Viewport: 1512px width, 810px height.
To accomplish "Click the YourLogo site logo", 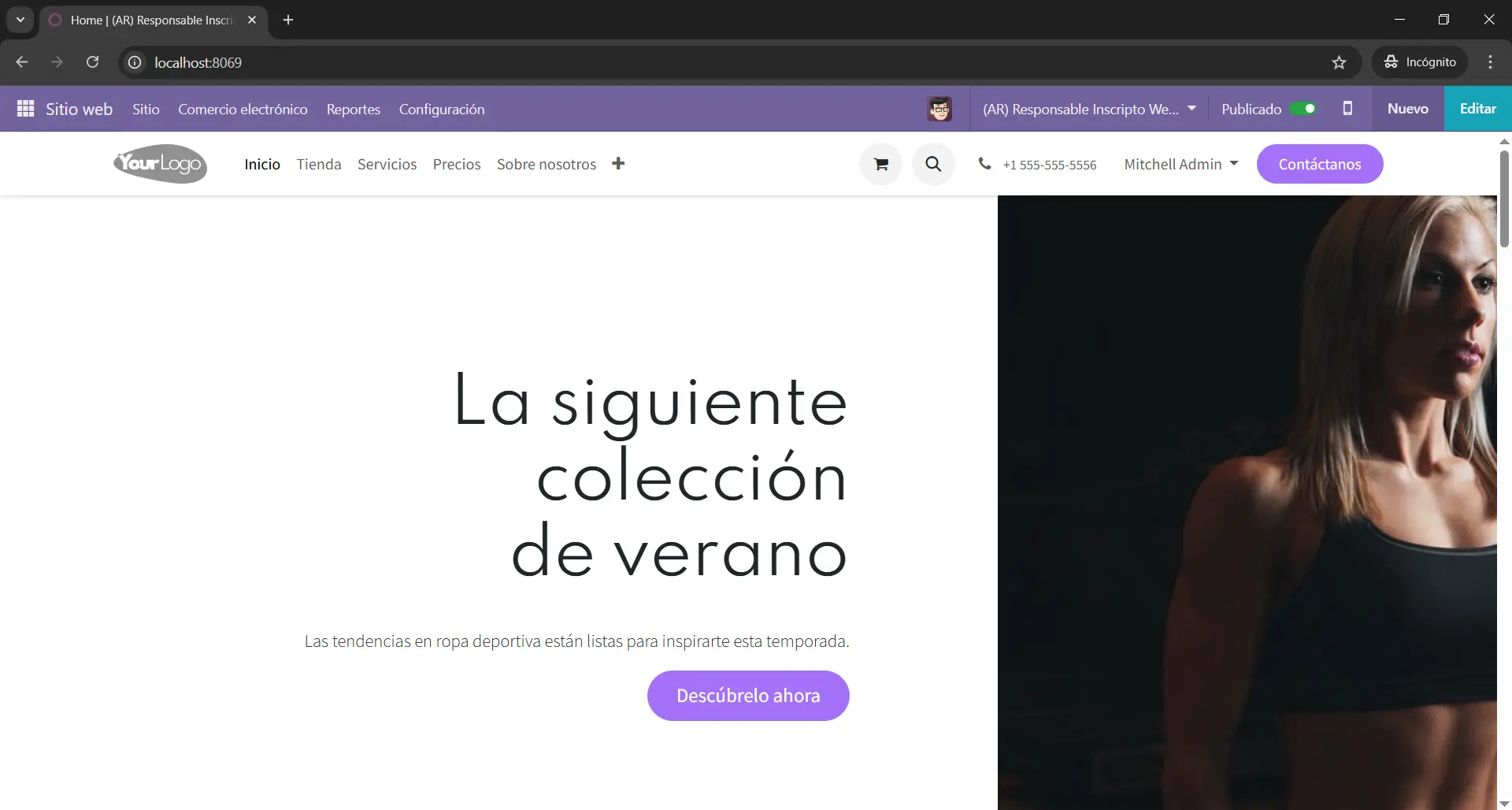I will (x=161, y=164).
